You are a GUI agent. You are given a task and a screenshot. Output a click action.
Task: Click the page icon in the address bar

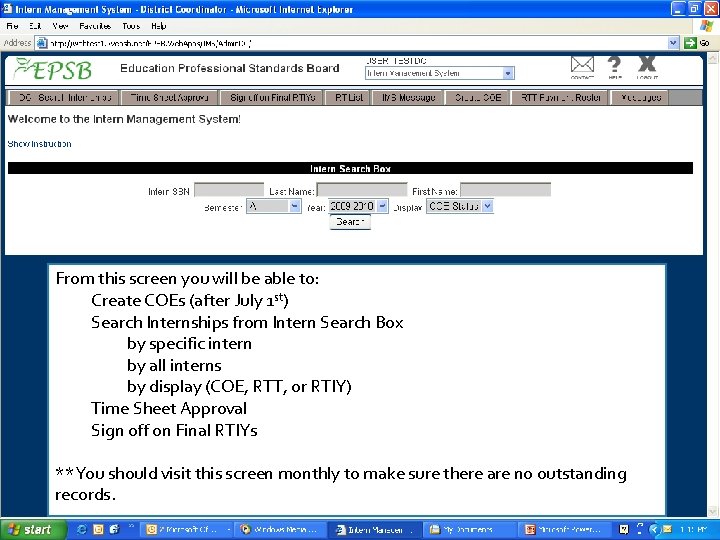[42, 43]
